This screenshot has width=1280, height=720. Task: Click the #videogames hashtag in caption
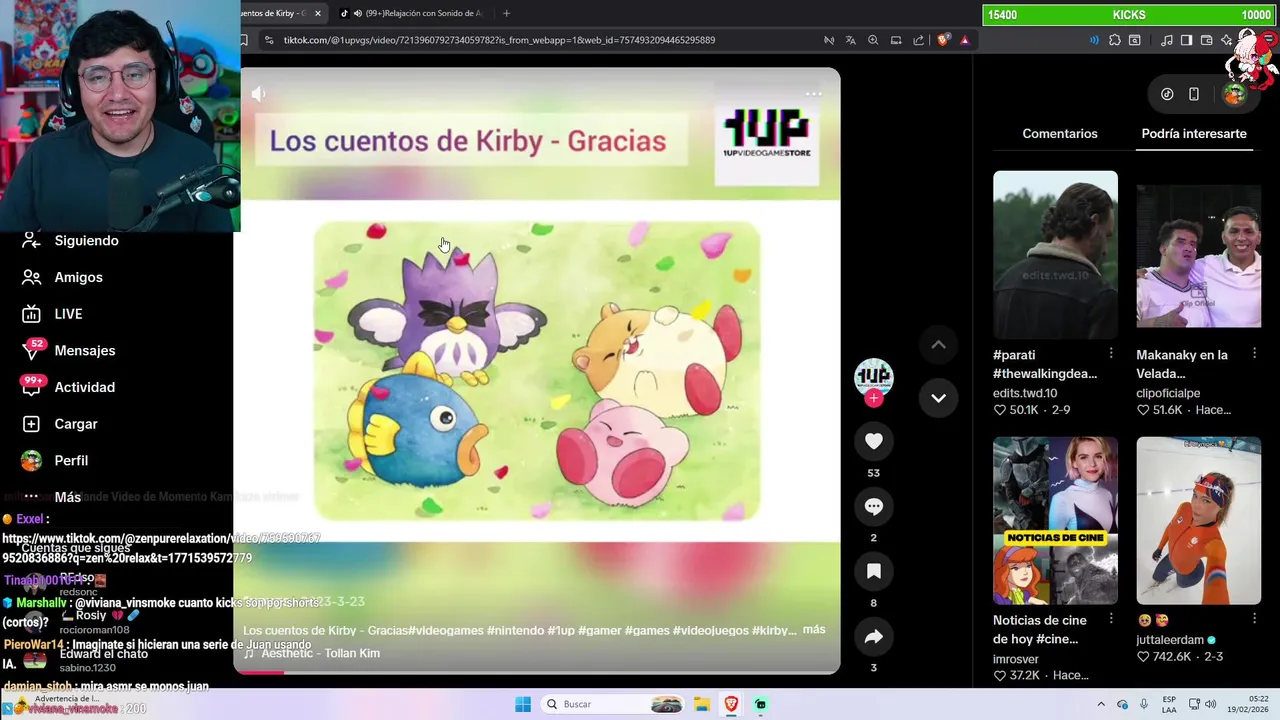pyautogui.click(x=446, y=630)
